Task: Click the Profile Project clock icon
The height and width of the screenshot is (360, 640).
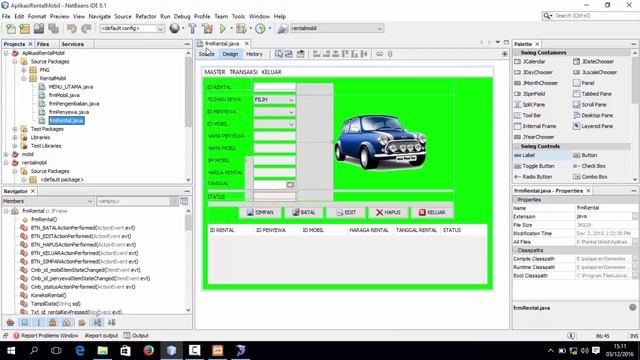Action: (x=260, y=29)
